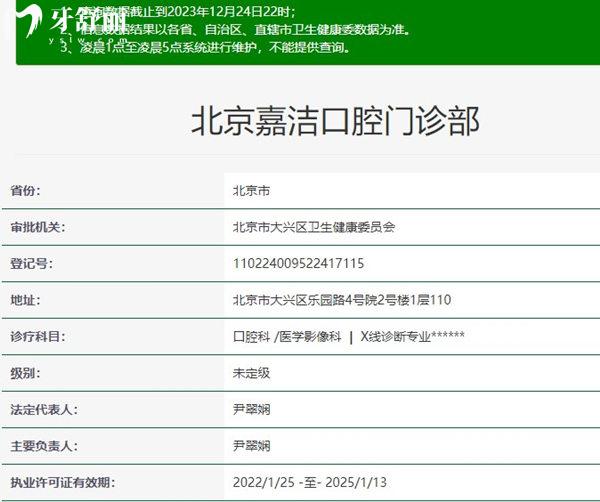Viewport: 600px width, 502px height.
Task: Select the 审批机关 label
Action: pyautogui.click(x=38, y=227)
